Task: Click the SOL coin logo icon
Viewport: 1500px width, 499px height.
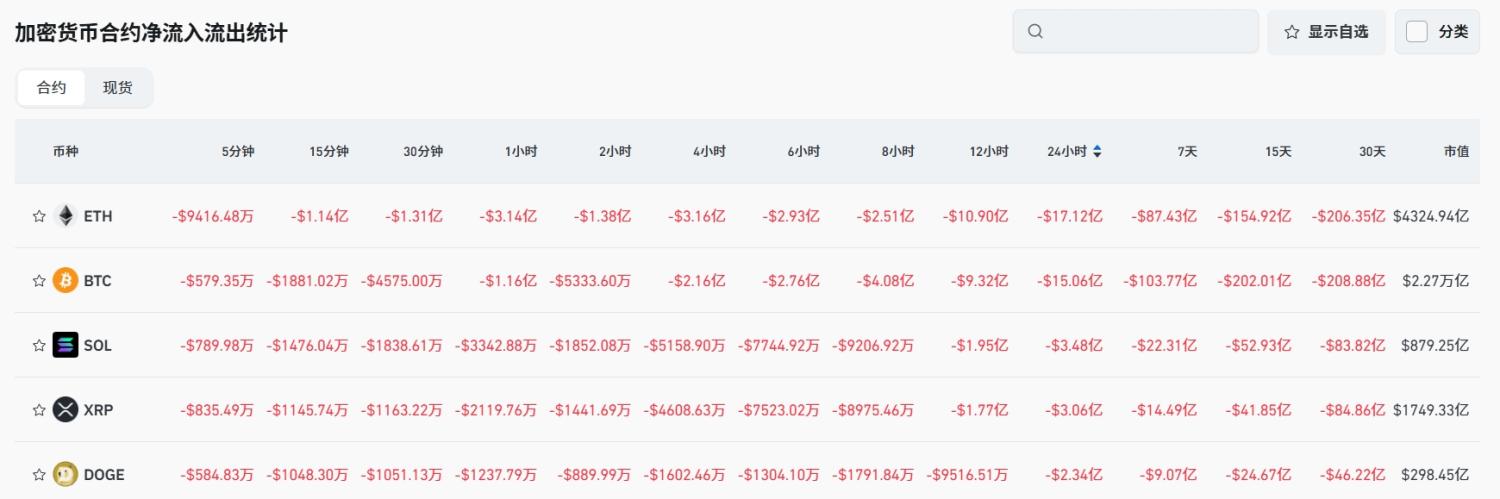Action: pyautogui.click(x=65, y=345)
